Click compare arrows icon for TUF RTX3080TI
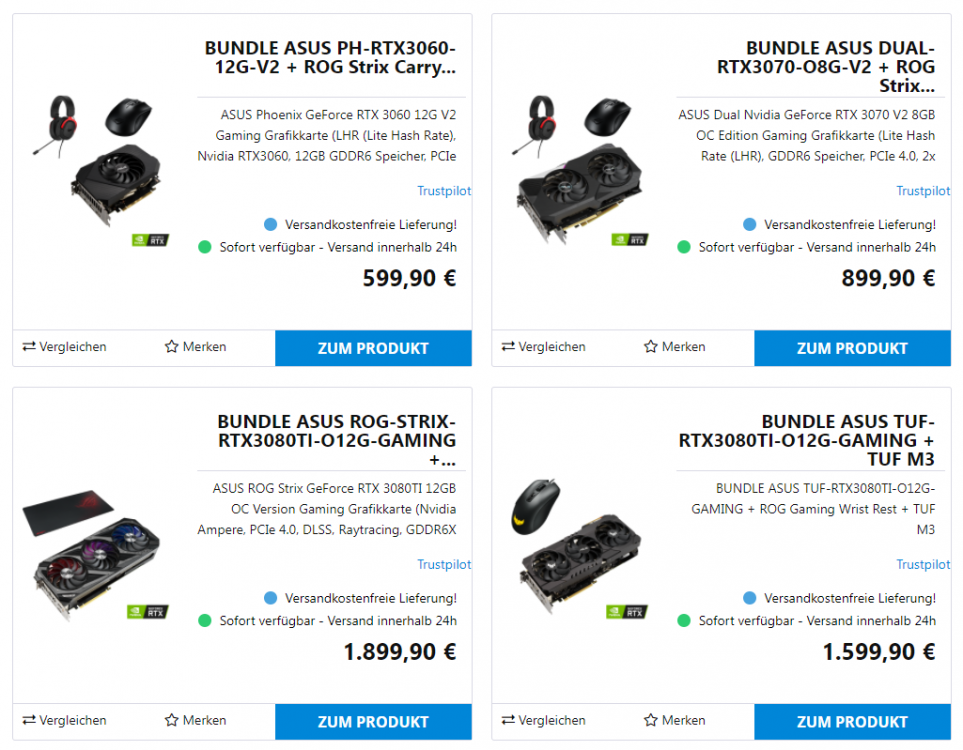Viewport: 963px width, 750px height. pyautogui.click(x=508, y=720)
